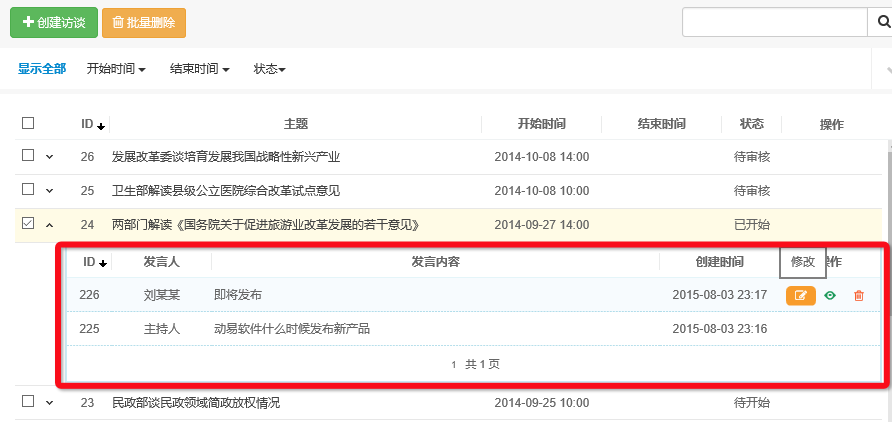
Task: Click the green eye view icon in row 226
Action: click(829, 295)
